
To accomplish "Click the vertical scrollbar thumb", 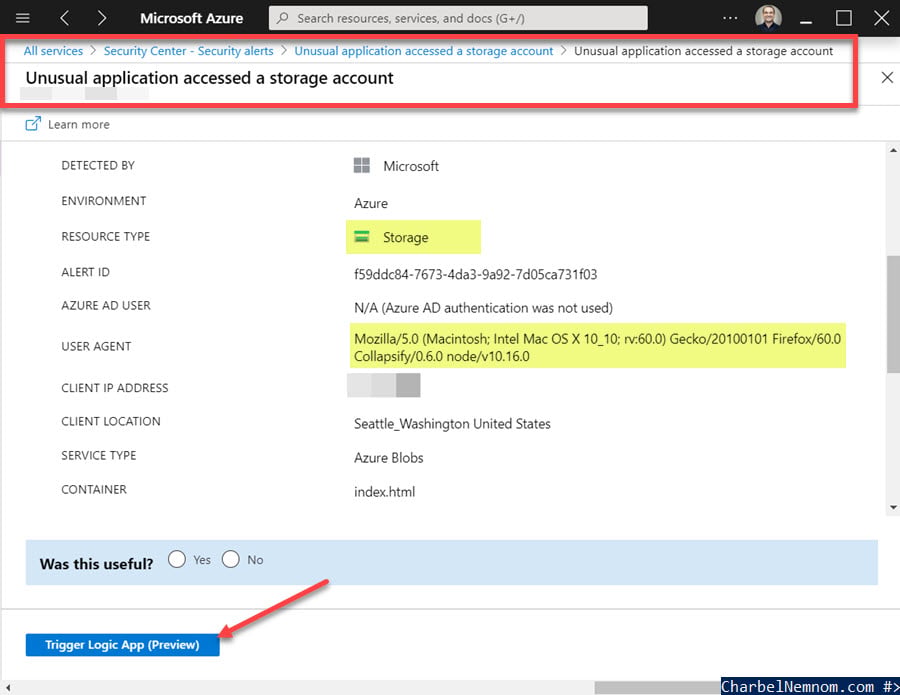I will [x=893, y=315].
